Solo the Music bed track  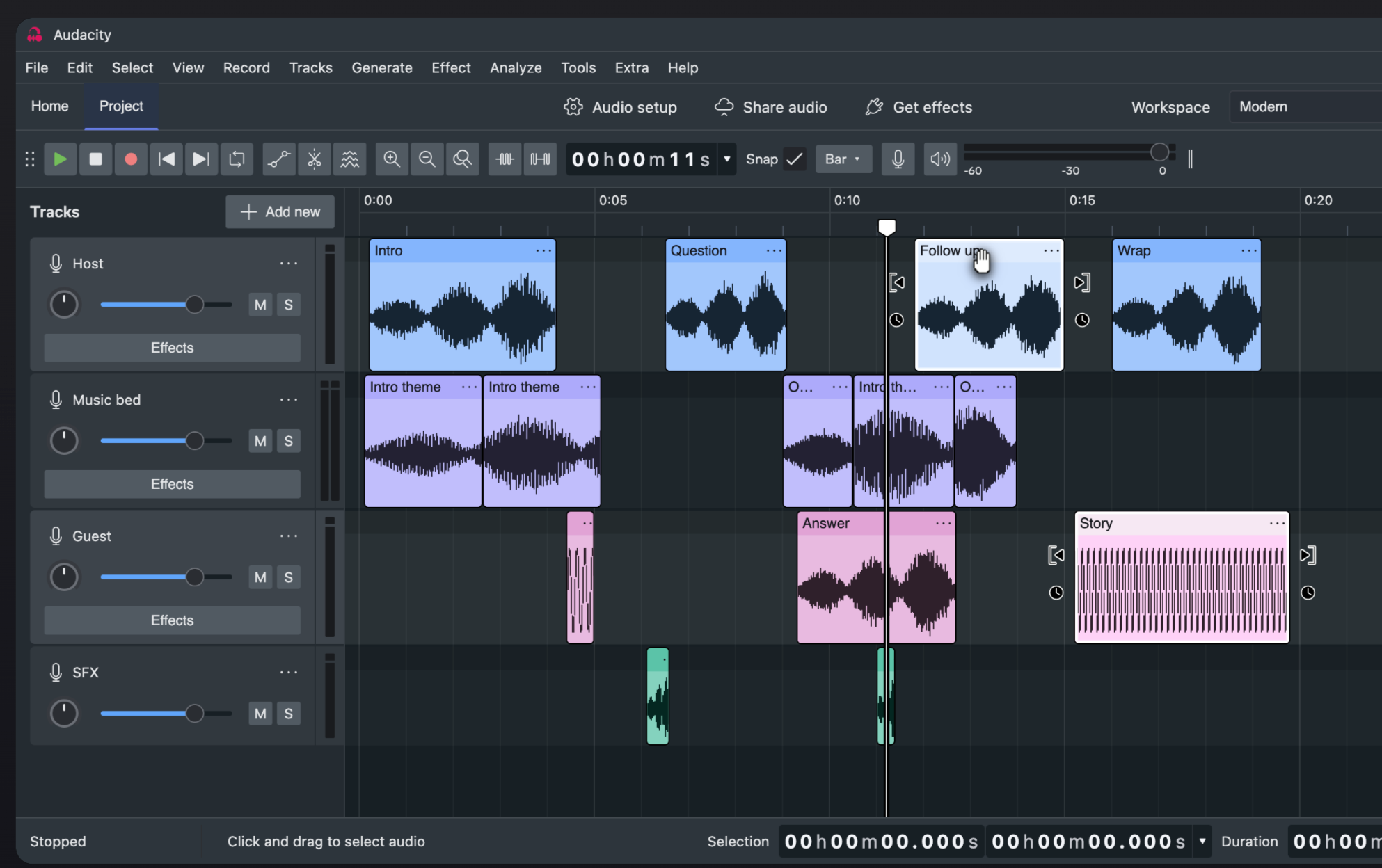pyautogui.click(x=288, y=441)
